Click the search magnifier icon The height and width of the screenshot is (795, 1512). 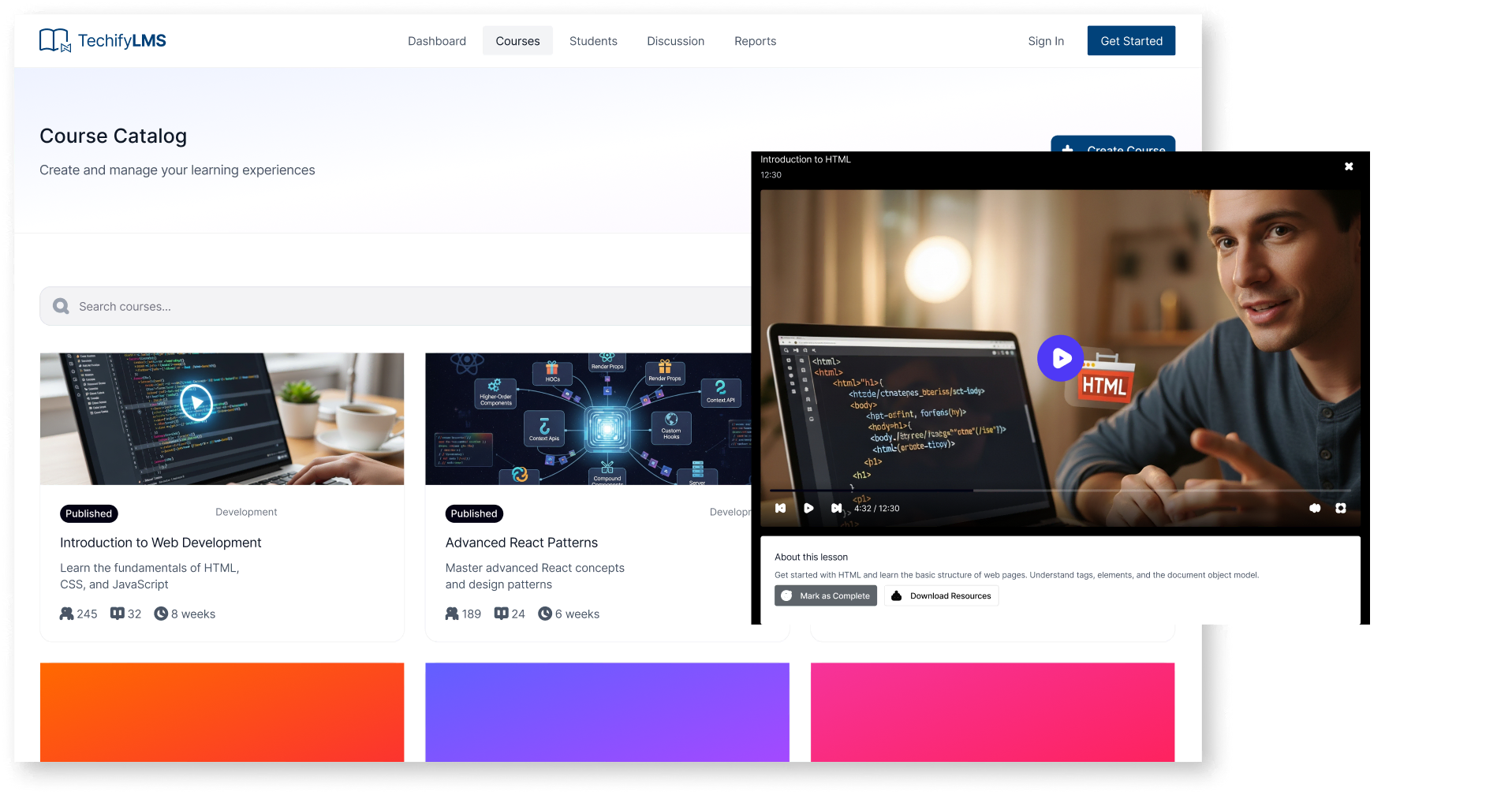pyautogui.click(x=61, y=306)
